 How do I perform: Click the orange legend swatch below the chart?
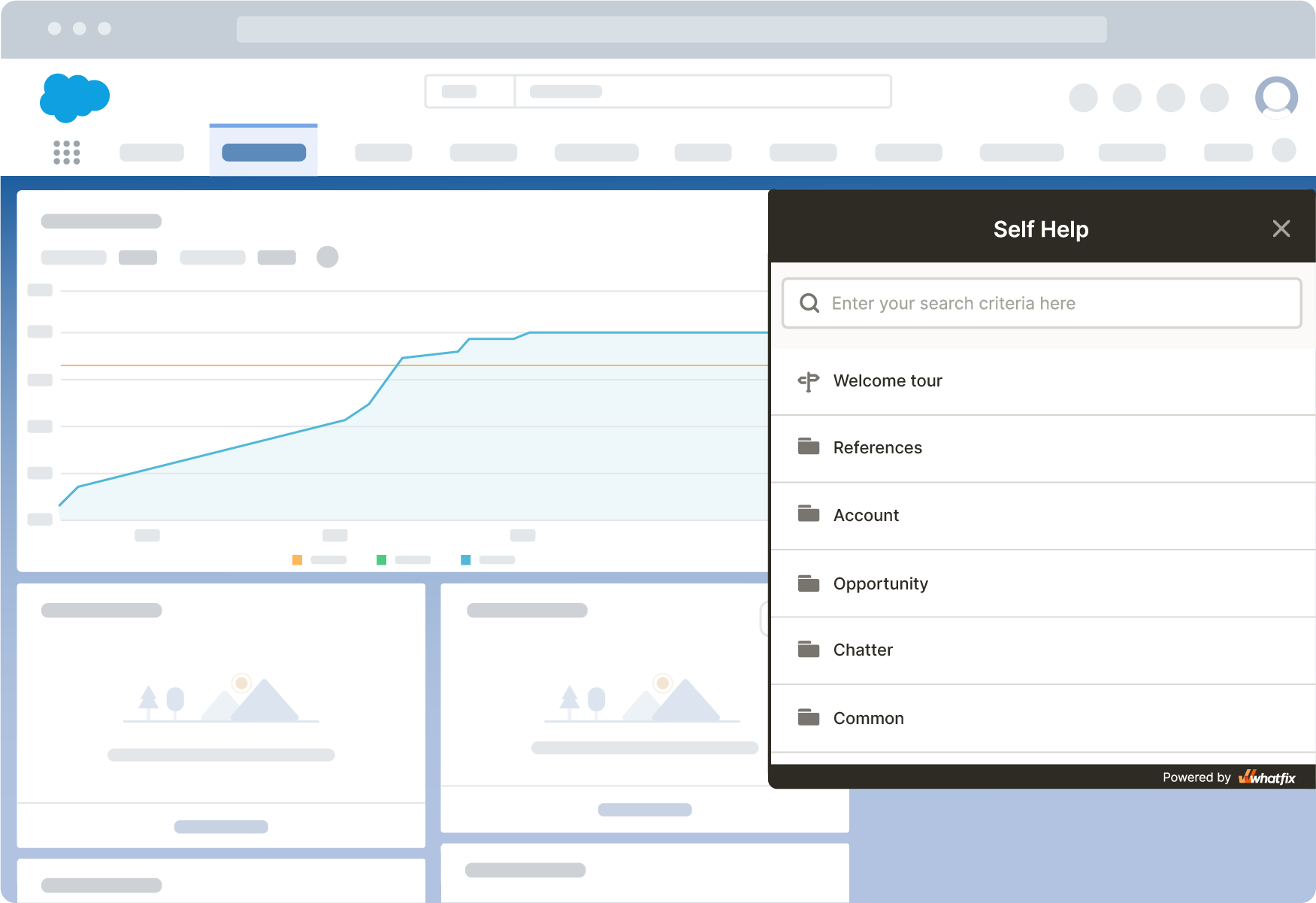pyautogui.click(x=297, y=559)
